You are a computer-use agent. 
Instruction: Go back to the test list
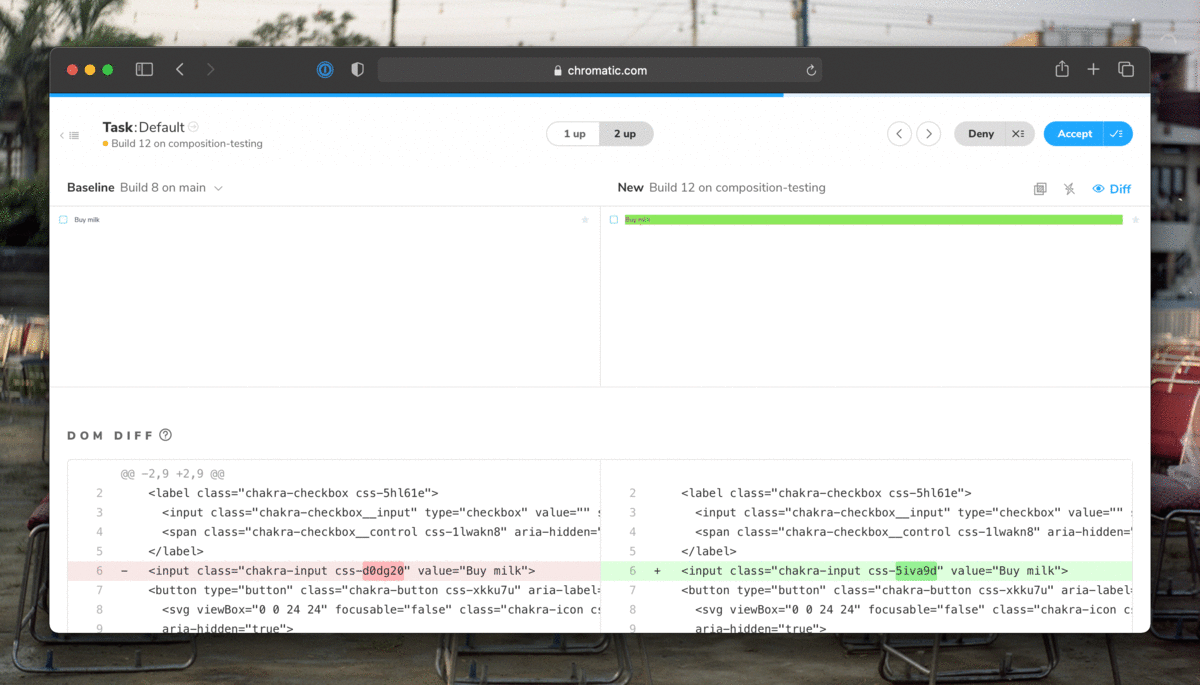click(x=69, y=135)
